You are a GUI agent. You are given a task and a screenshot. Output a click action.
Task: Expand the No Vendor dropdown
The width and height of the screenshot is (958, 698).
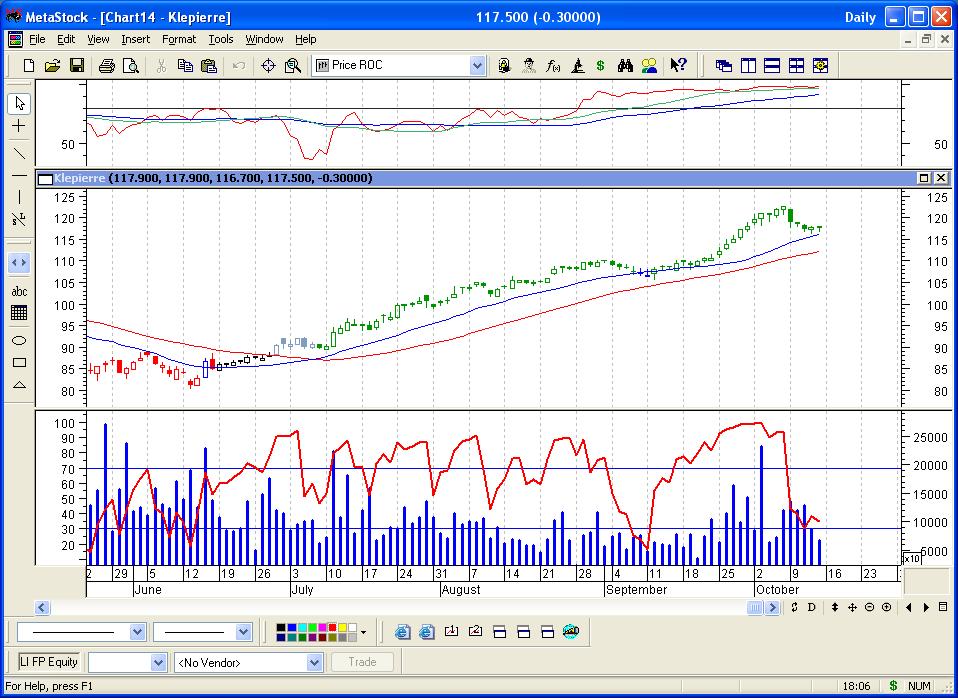tap(314, 662)
